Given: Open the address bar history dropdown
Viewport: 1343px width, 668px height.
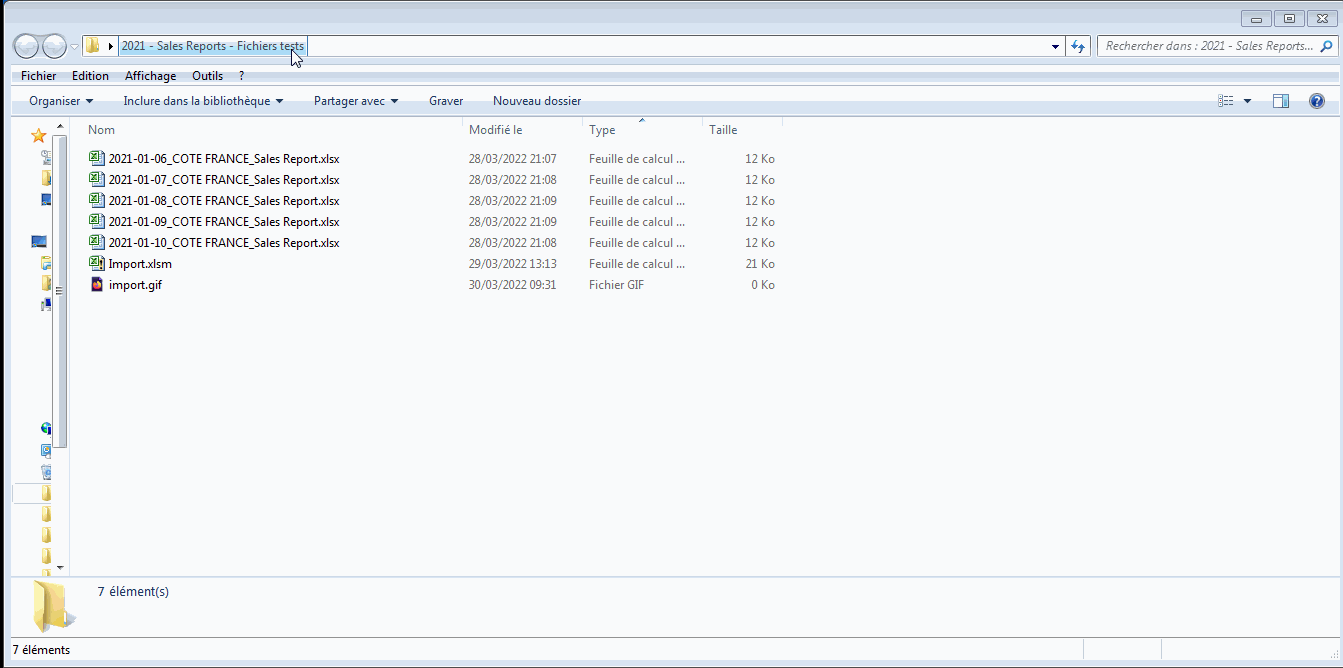Looking at the screenshot, I should coord(1056,46).
